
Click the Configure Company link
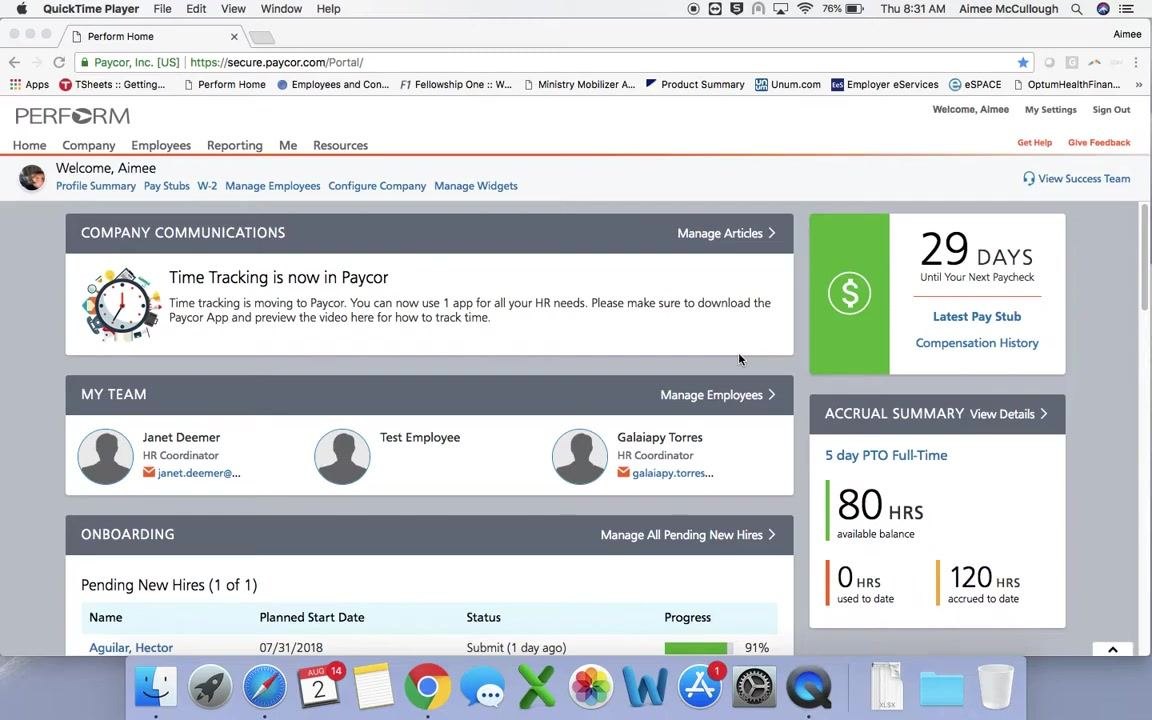377,186
